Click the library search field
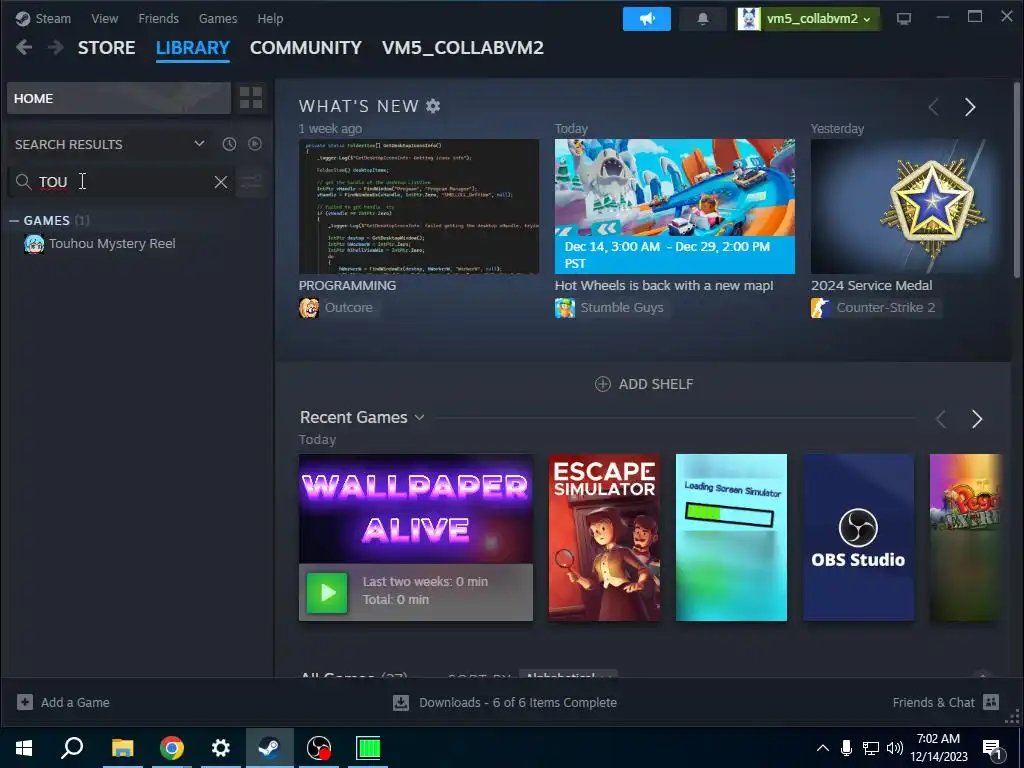This screenshot has height=768, width=1024. pos(121,182)
